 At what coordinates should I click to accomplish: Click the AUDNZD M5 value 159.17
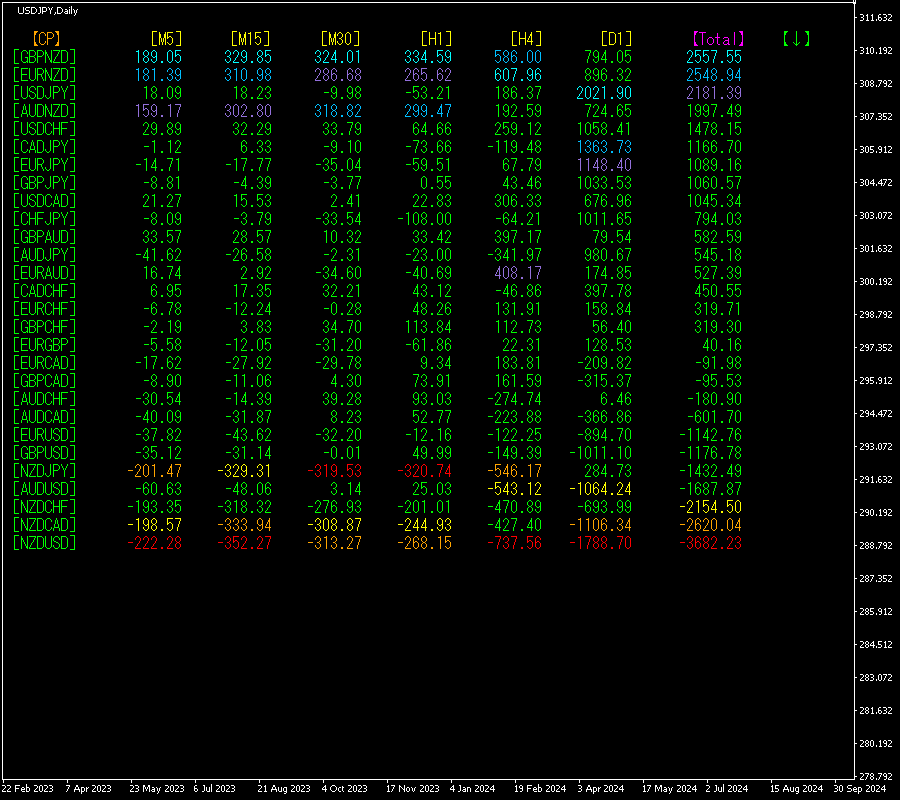click(158, 111)
